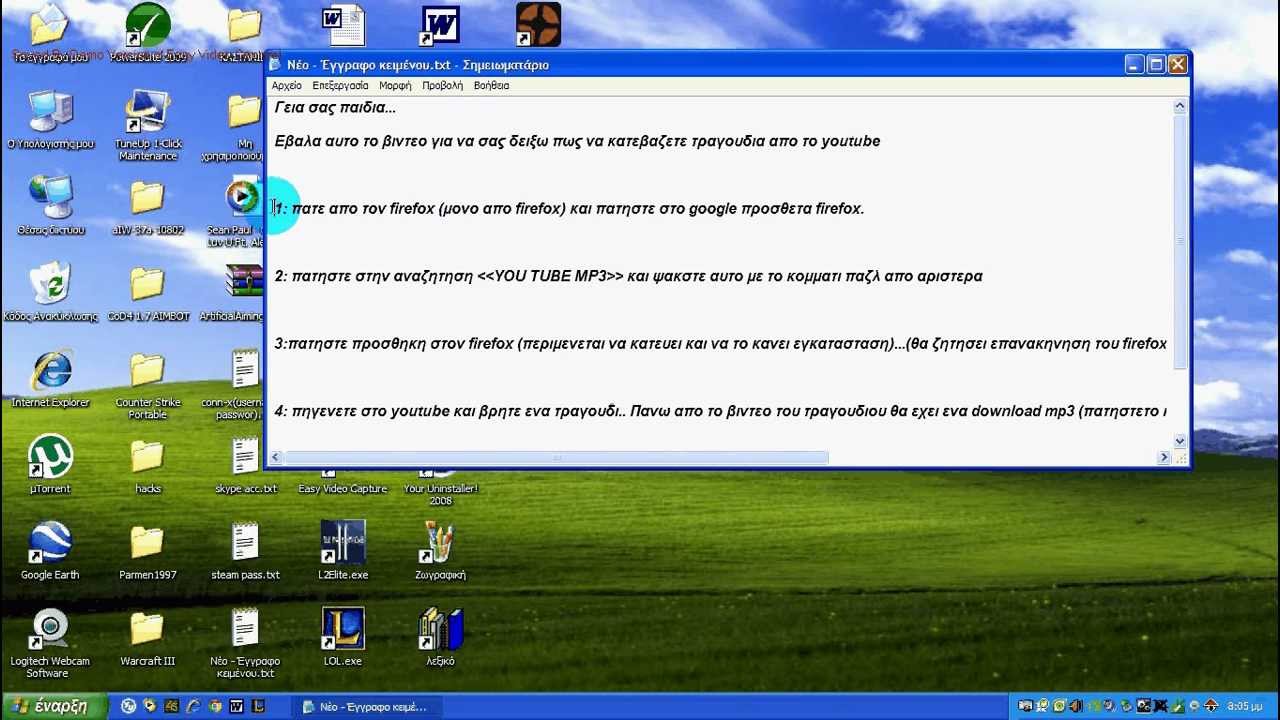The image size is (1280, 720).
Task: Click the notepad vertical scroll up arrow
Action: 1180,106
